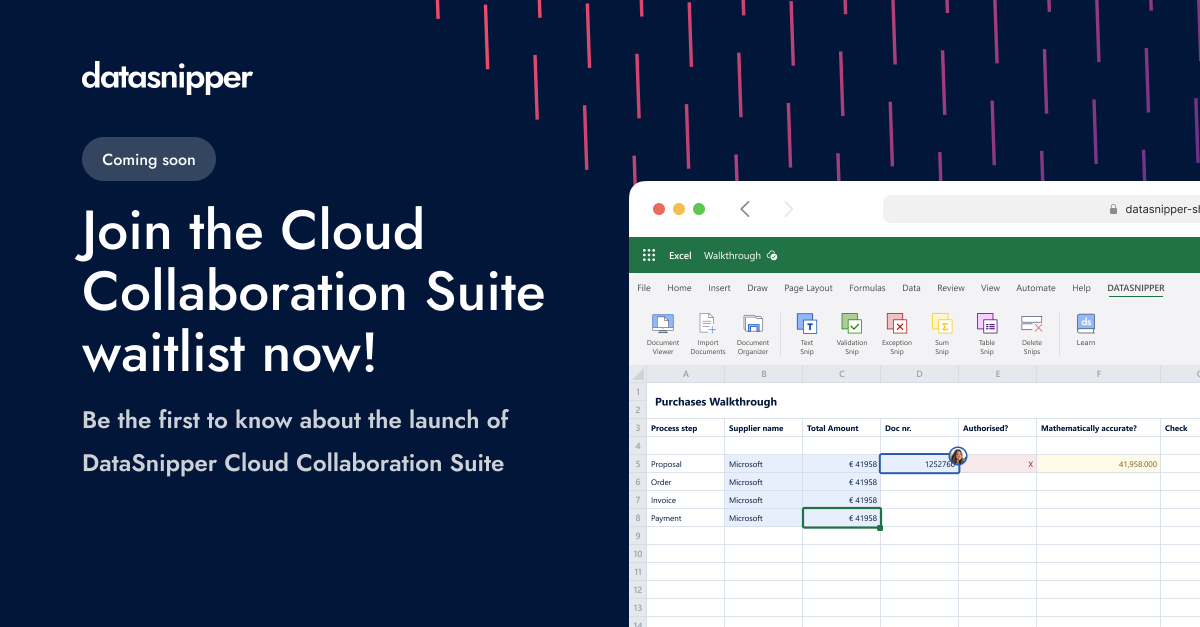Screen dimensions: 1200x627
Task: Select the 'Total Amount' header cell
Action: pos(842,428)
